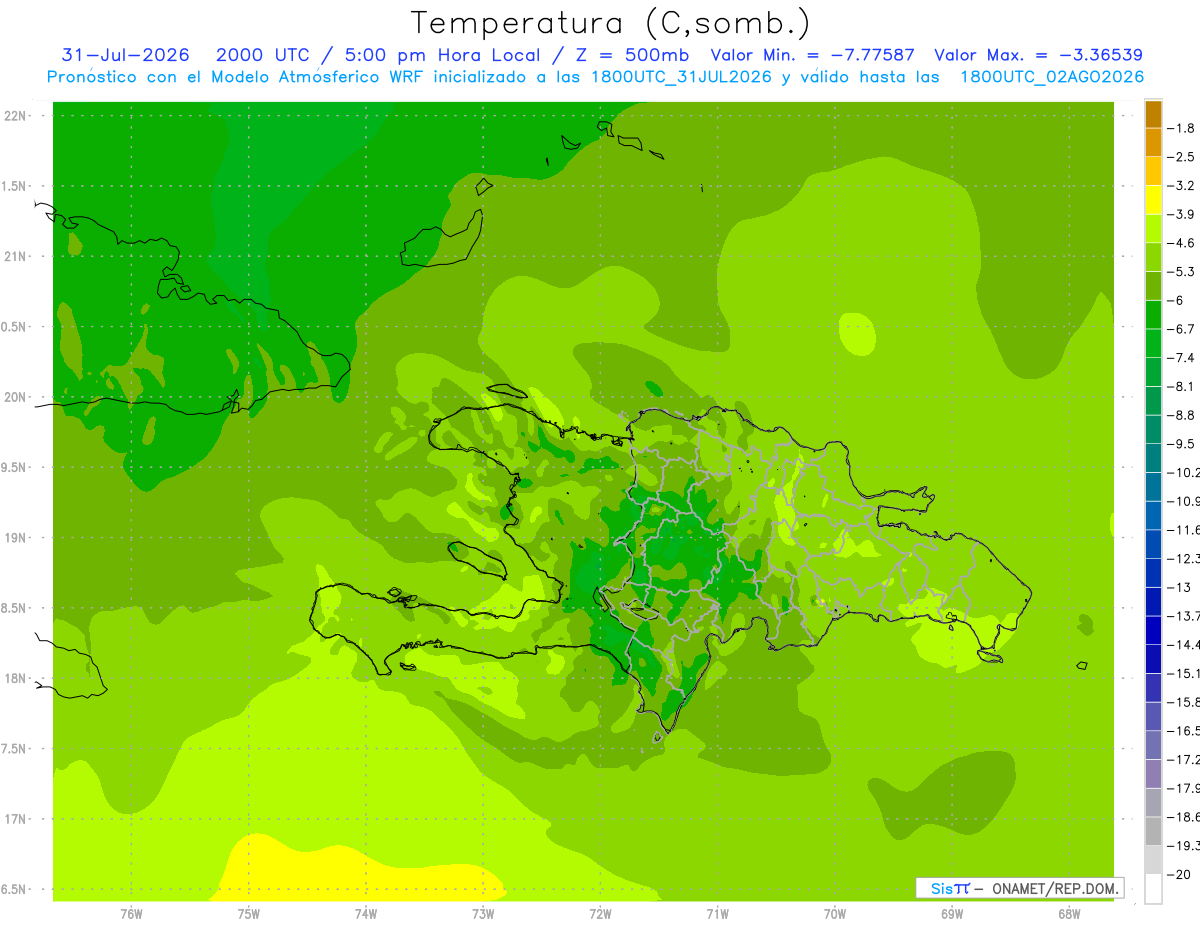Click the '-17.9' legend value
1200x927 pixels.
(1183, 788)
